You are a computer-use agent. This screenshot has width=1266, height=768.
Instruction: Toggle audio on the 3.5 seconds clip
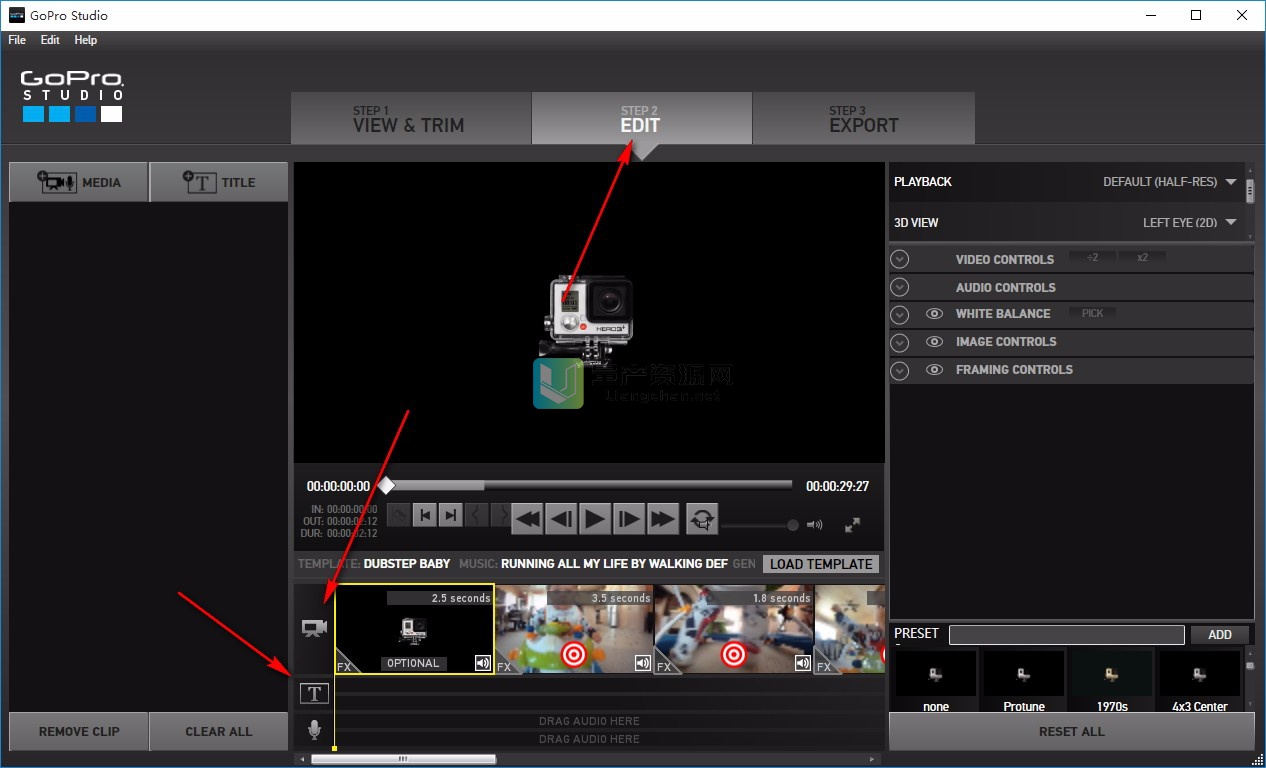click(643, 663)
